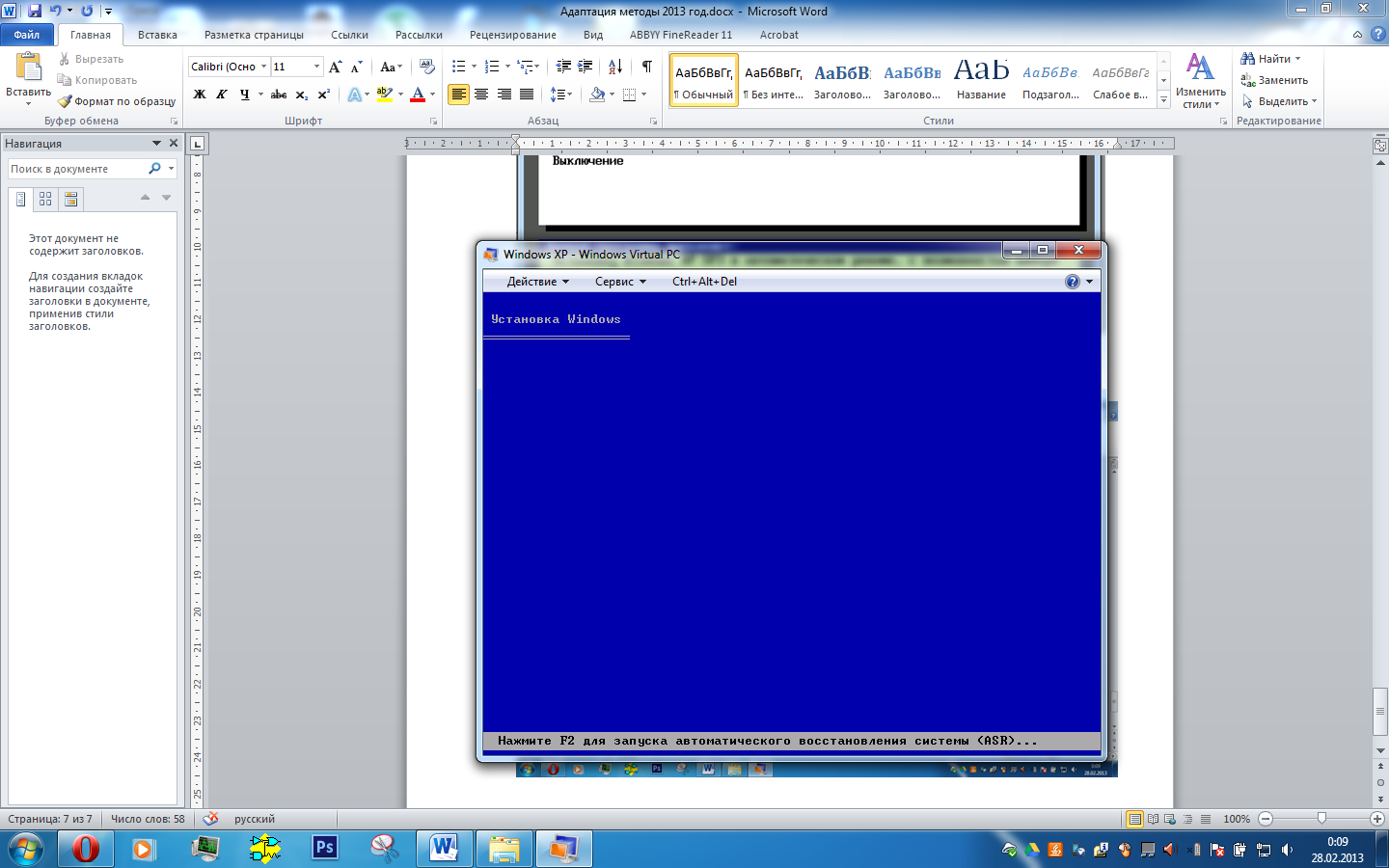Toggle underline formatting
Image resolution: width=1389 pixels, height=868 pixels.
(244, 95)
